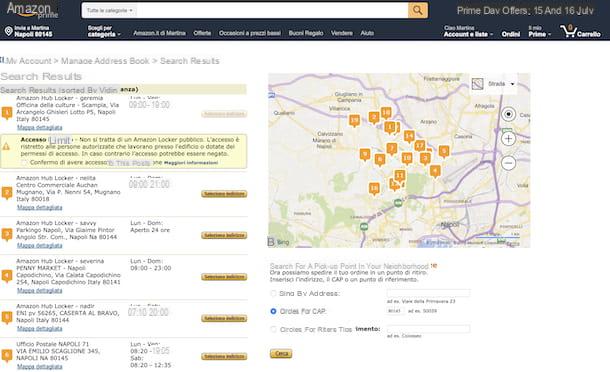Viewport: 610px width, 372px height.
Task: Open the Offerte nav item
Action: [202, 33]
